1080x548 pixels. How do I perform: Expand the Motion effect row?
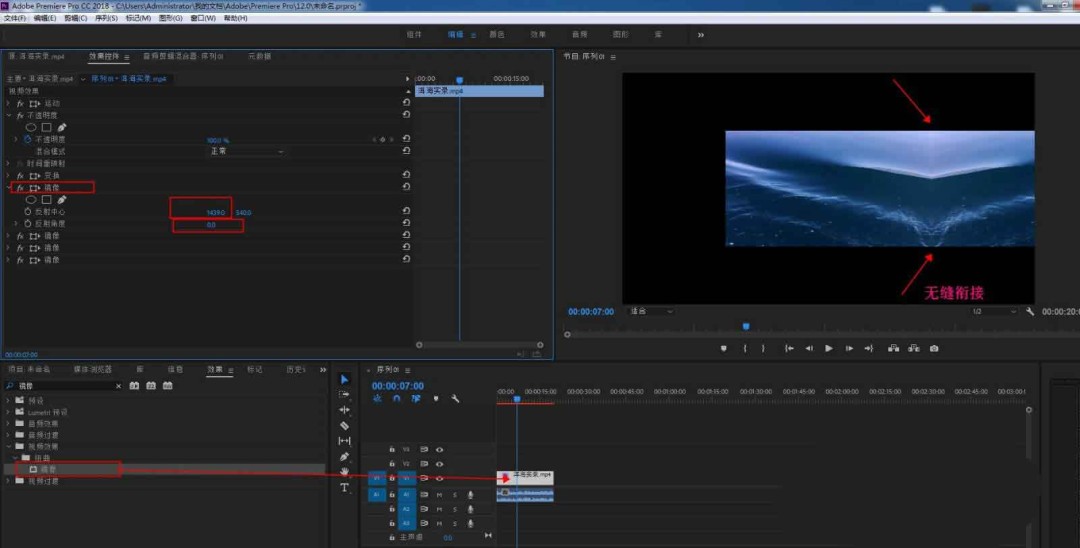[x=8, y=103]
